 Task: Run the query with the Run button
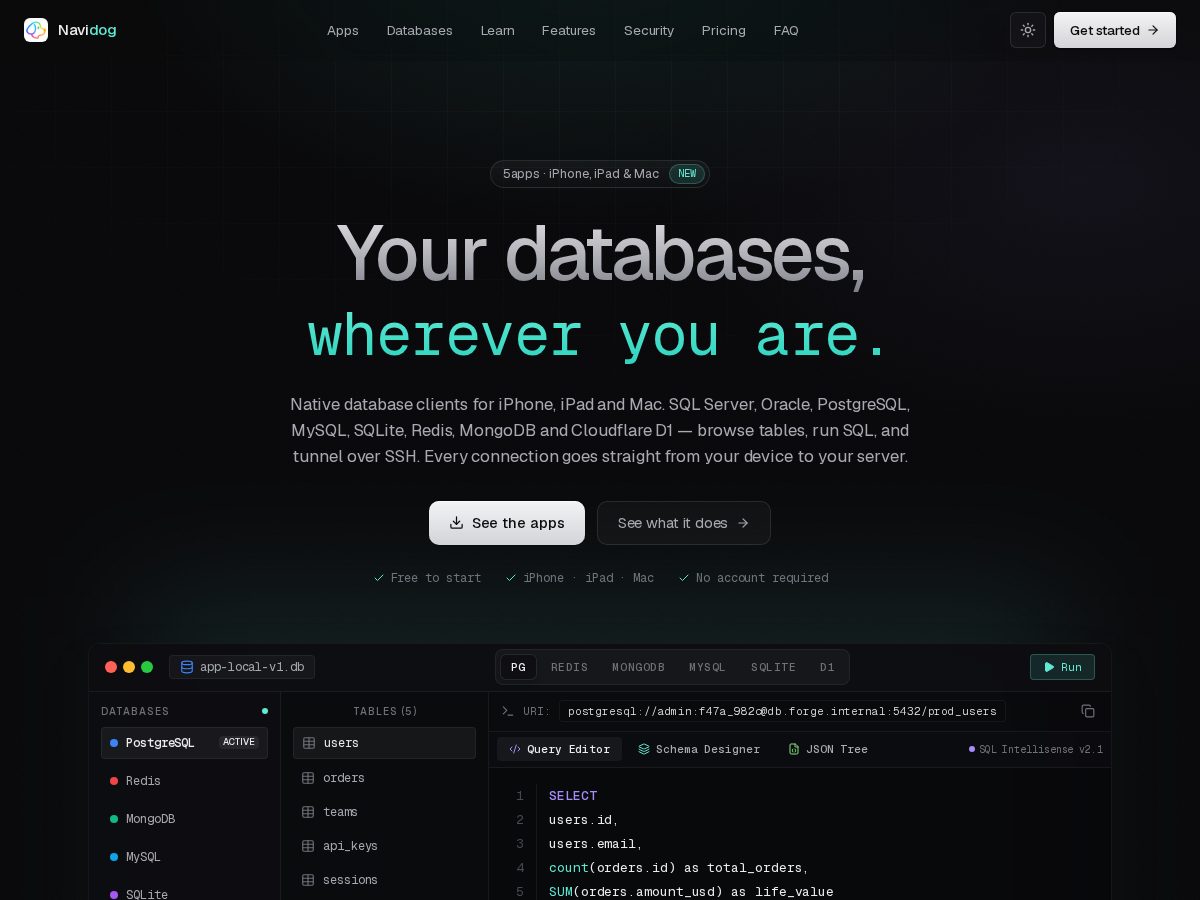pos(1062,667)
